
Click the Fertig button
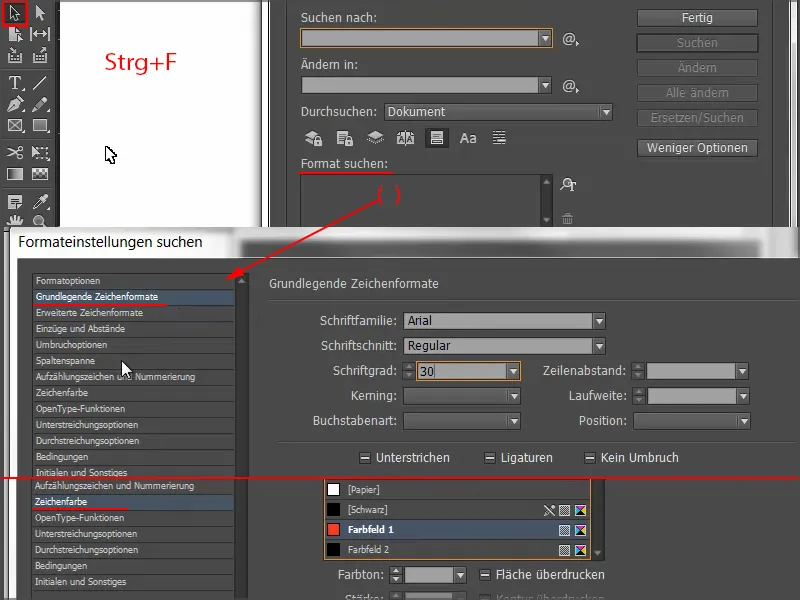697,18
